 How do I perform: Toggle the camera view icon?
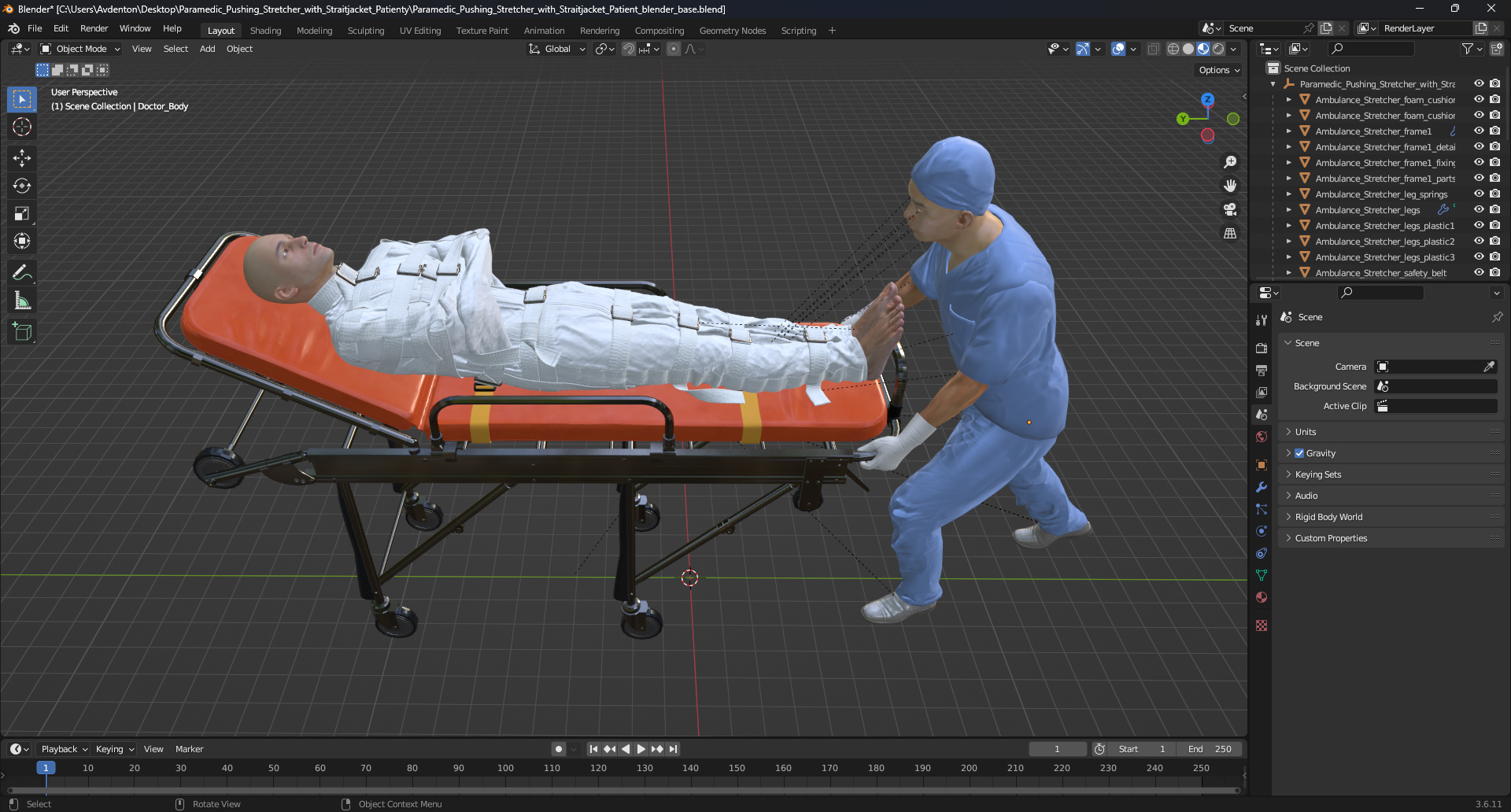[1230, 209]
